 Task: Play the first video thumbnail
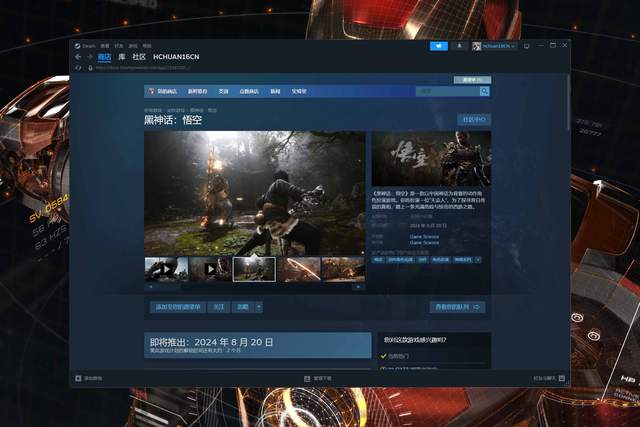pyautogui.click(x=166, y=269)
